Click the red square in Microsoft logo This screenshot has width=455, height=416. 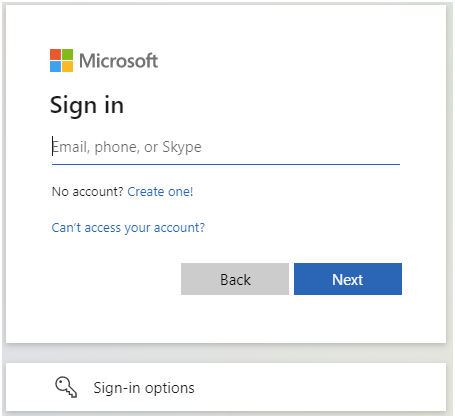click(55, 54)
